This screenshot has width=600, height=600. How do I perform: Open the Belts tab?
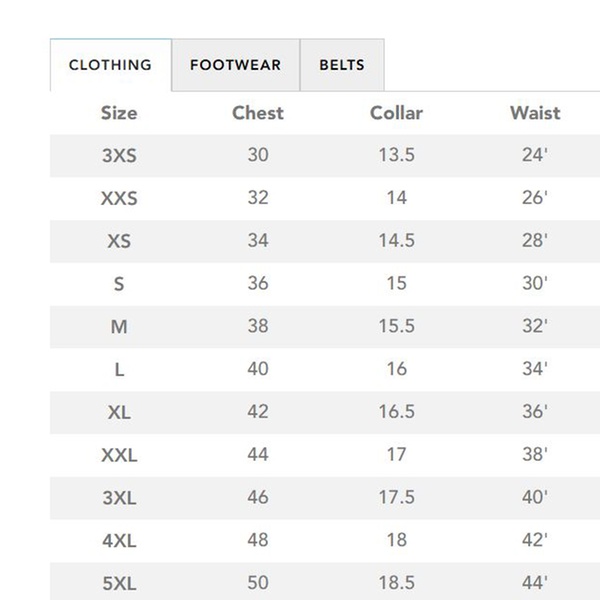coord(341,65)
